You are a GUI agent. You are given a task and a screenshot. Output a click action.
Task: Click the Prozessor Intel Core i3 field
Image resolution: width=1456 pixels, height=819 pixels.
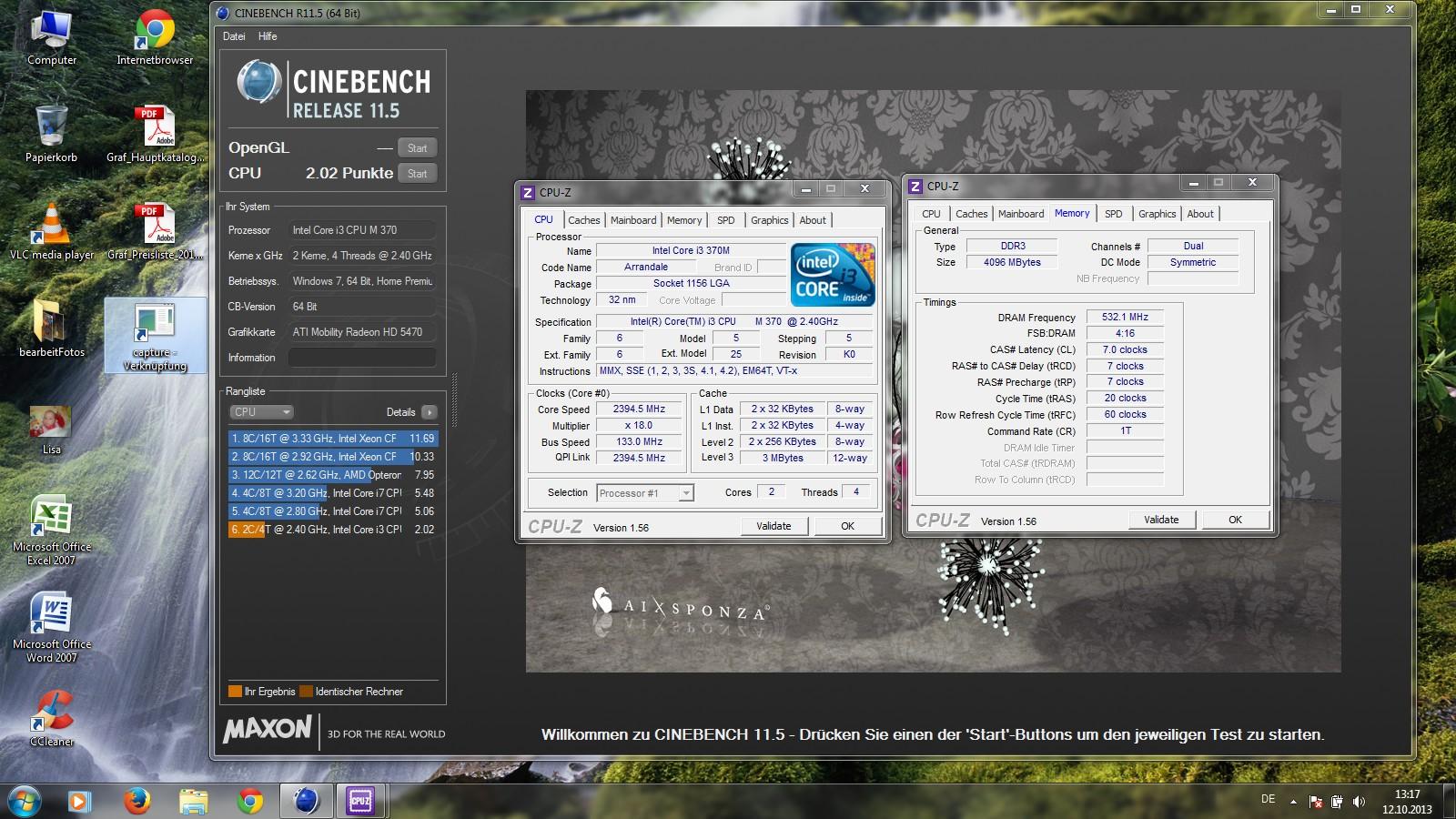click(362, 230)
